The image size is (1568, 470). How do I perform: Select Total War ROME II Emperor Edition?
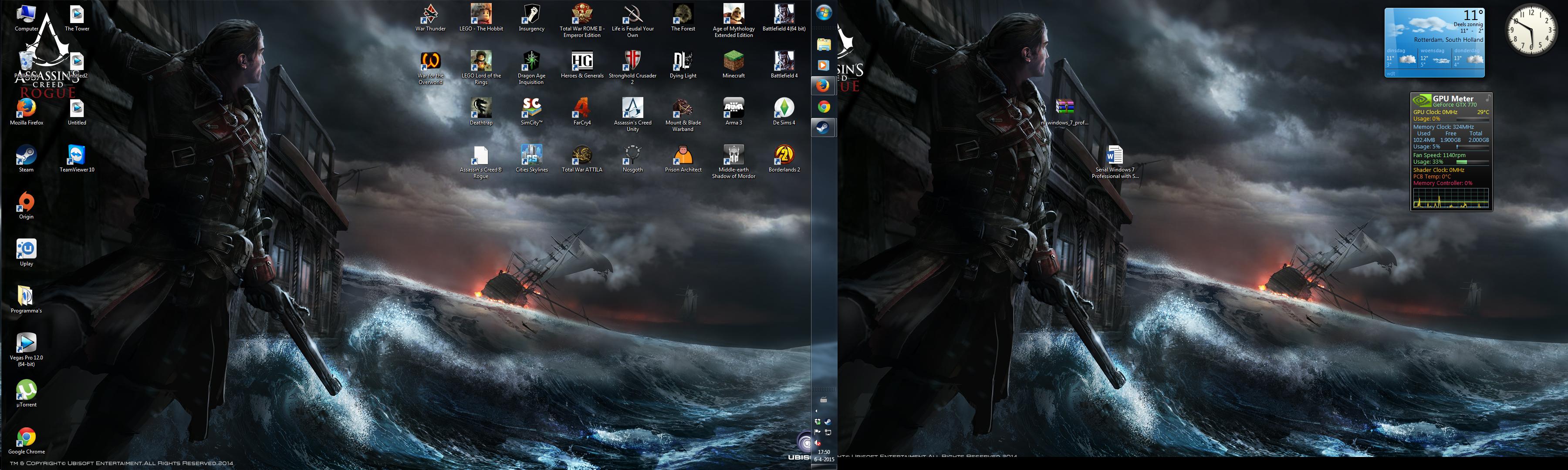coord(582,21)
